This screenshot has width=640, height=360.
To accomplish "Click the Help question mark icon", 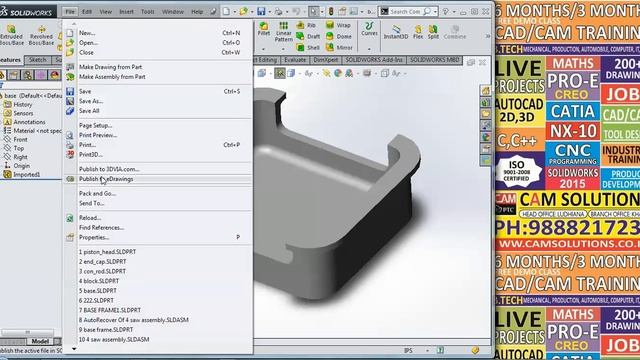I will point(446,11).
